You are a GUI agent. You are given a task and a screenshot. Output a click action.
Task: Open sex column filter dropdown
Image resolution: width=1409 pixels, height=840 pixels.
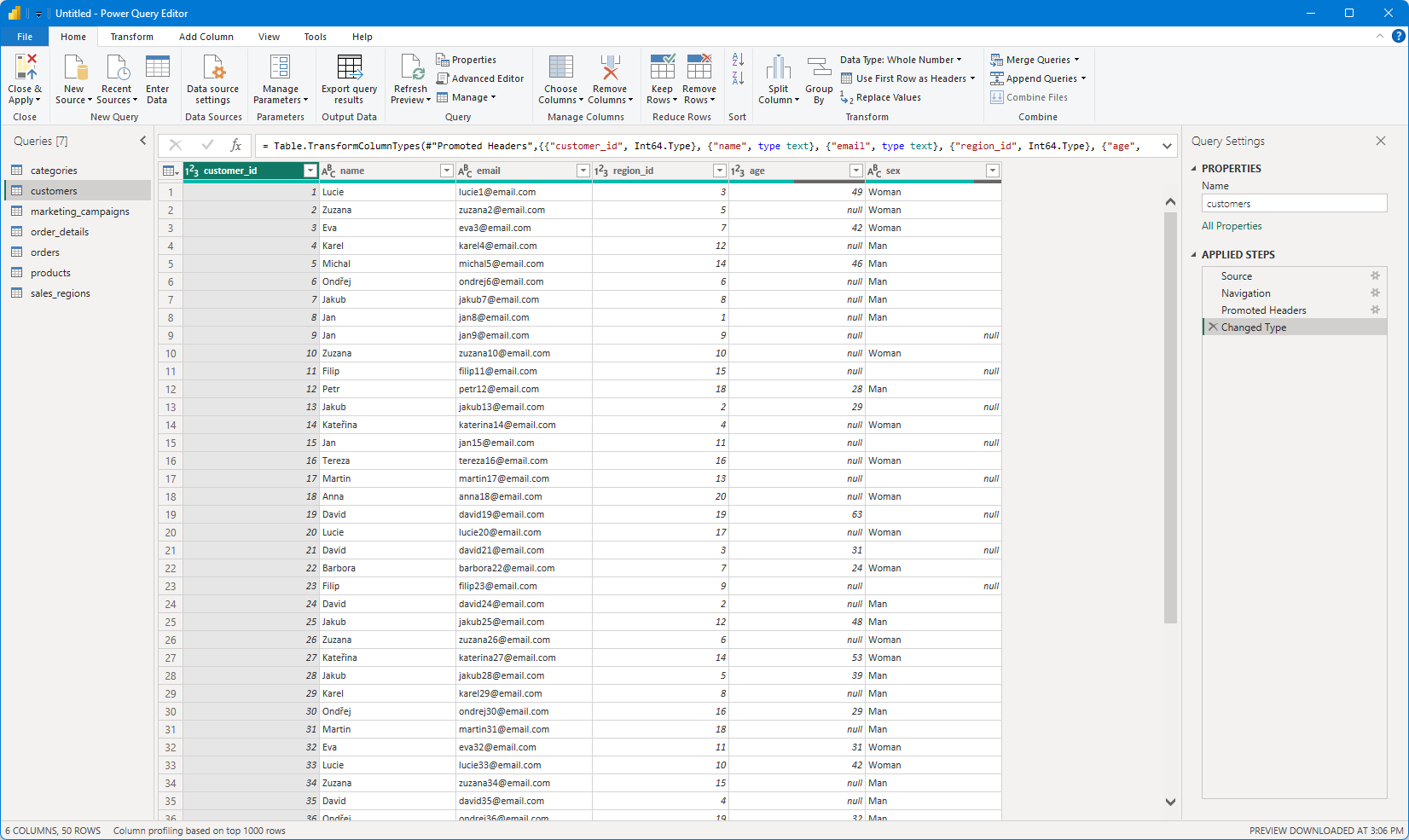click(x=992, y=171)
